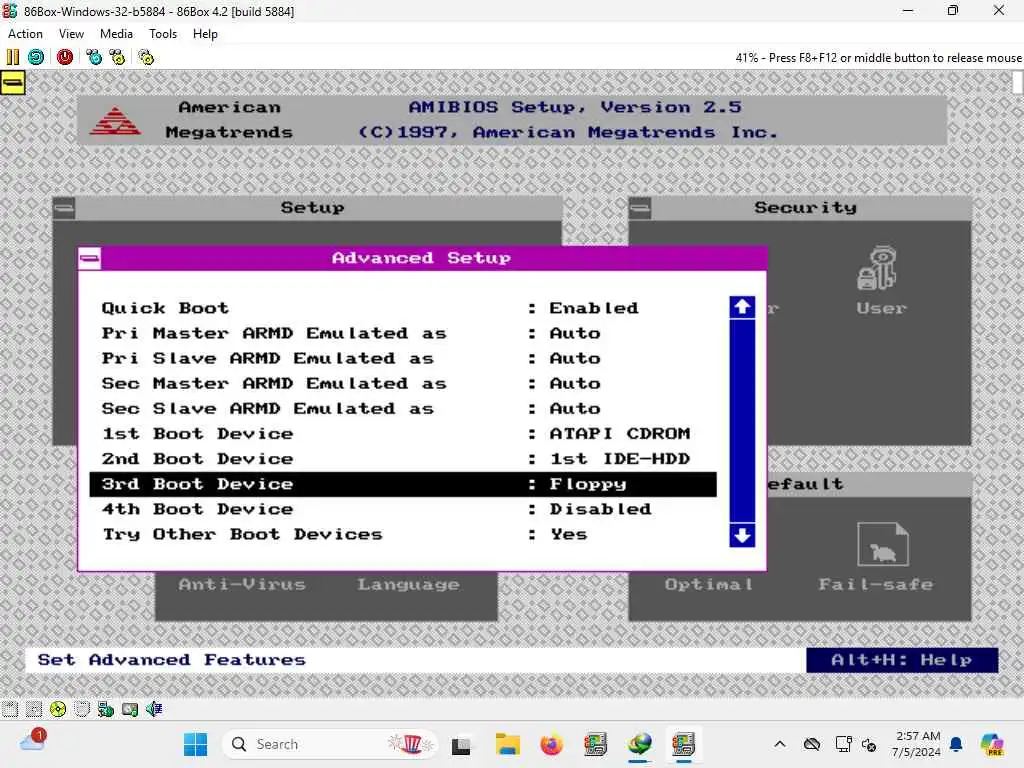Click the ATAPI CDROM value
Screen dimensions: 1024x768
(x=620, y=434)
